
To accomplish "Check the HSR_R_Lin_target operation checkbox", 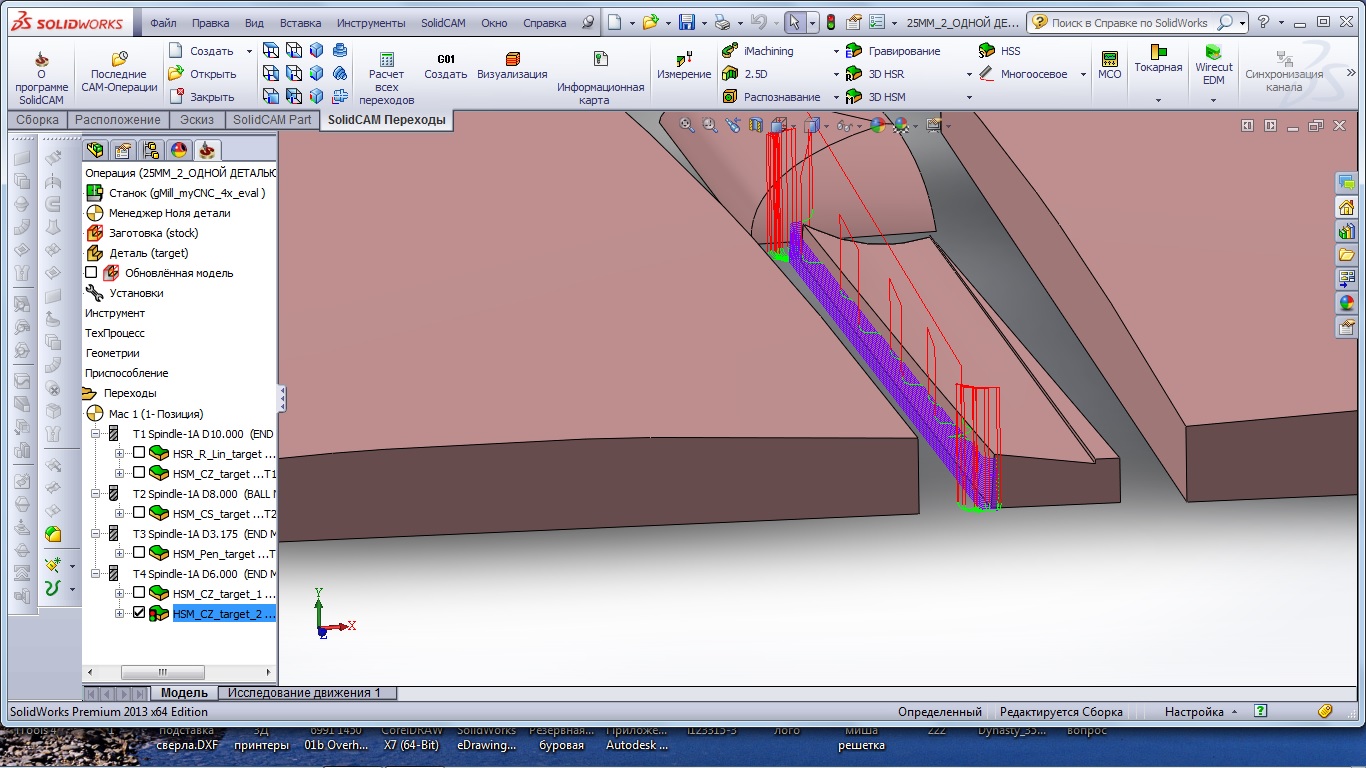I will pos(139,453).
